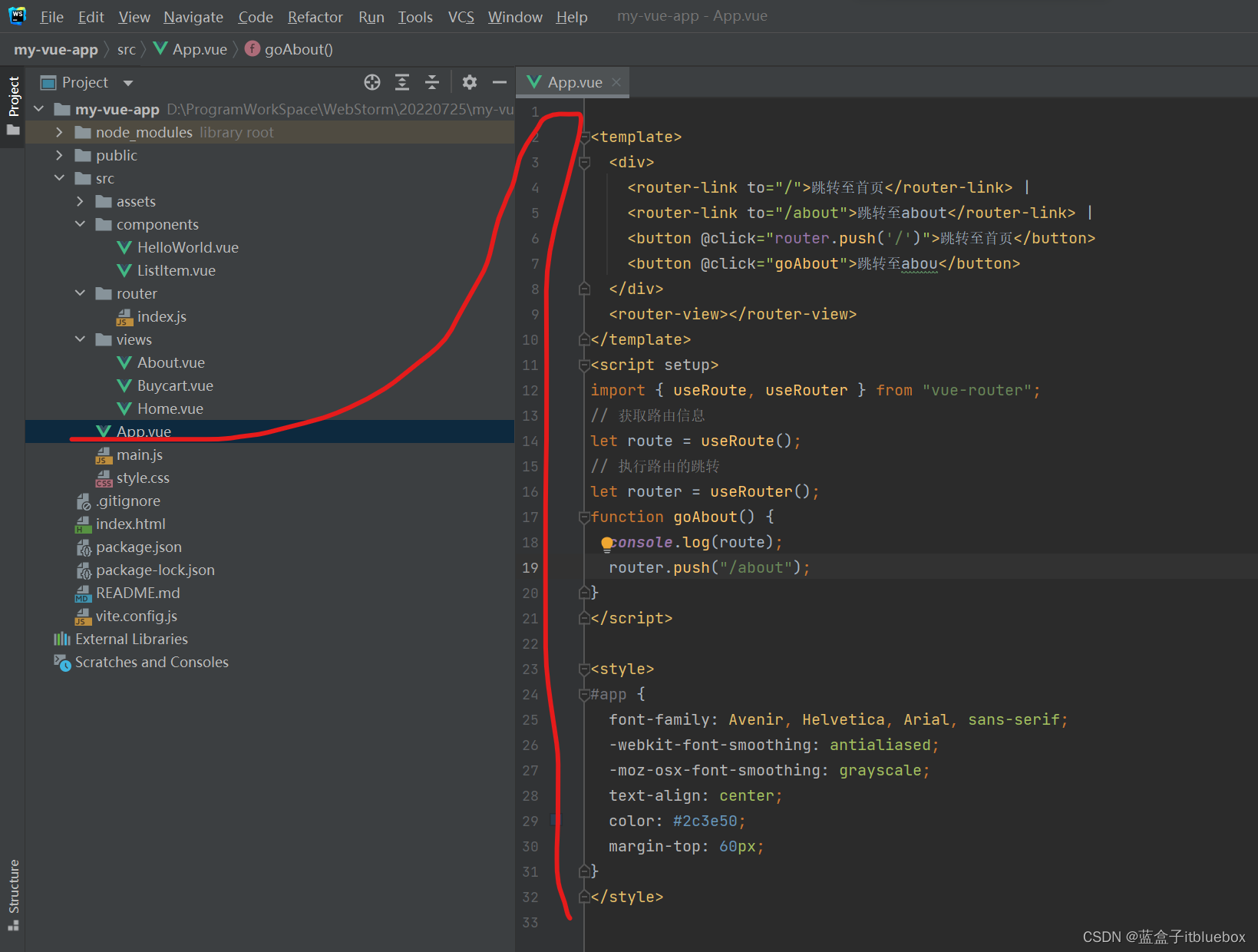Click the vue-router import string on line 12
The height and width of the screenshot is (952, 1258).
(977, 390)
